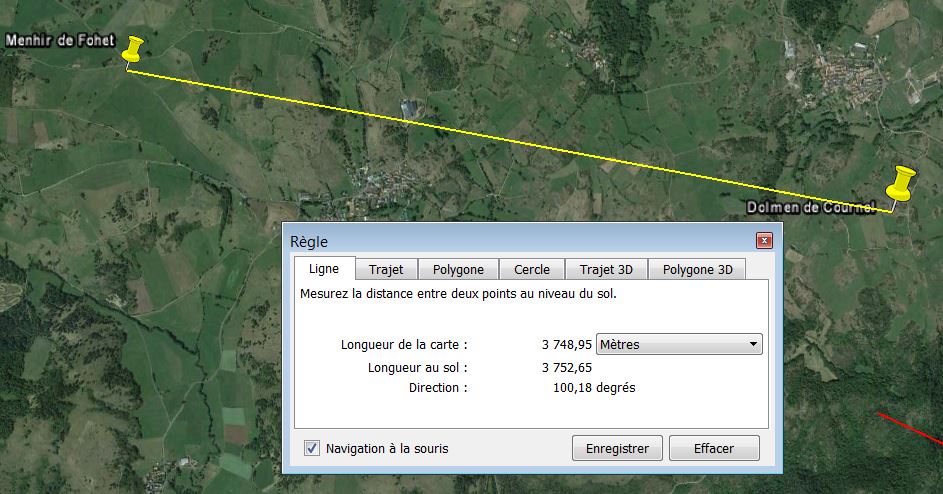This screenshot has height=494, width=943.
Task: Switch to the Ligne tab
Action: [x=324, y=269]
